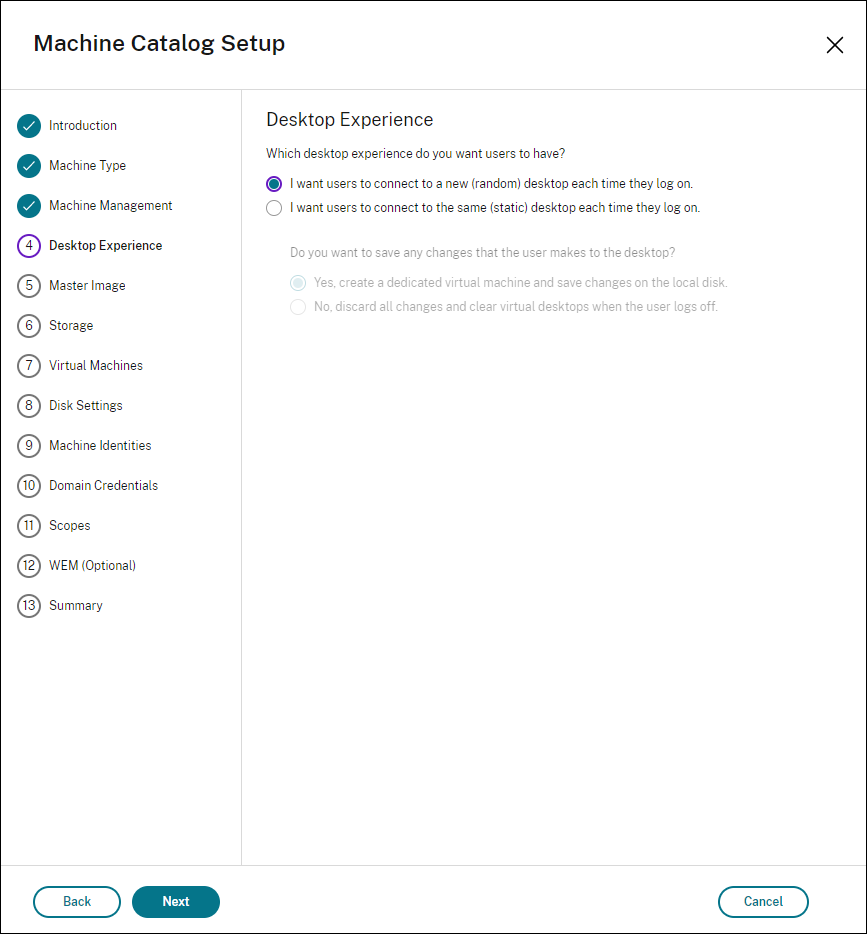The width and height of the screenshot is (867, 934).
Task: Open the Disk Settings step
Action: pos(86,406)
